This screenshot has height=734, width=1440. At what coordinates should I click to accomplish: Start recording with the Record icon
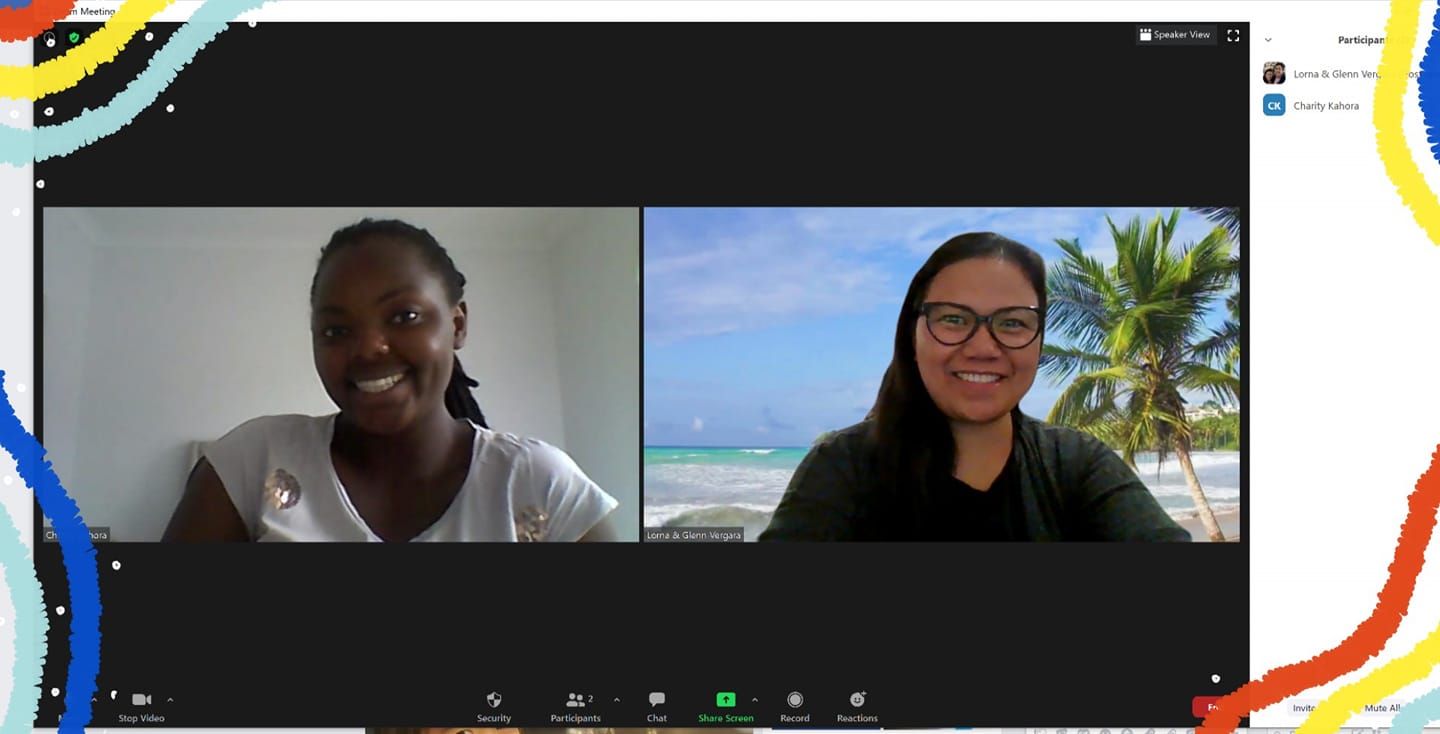pyautogui.click(x=795, y=700)
